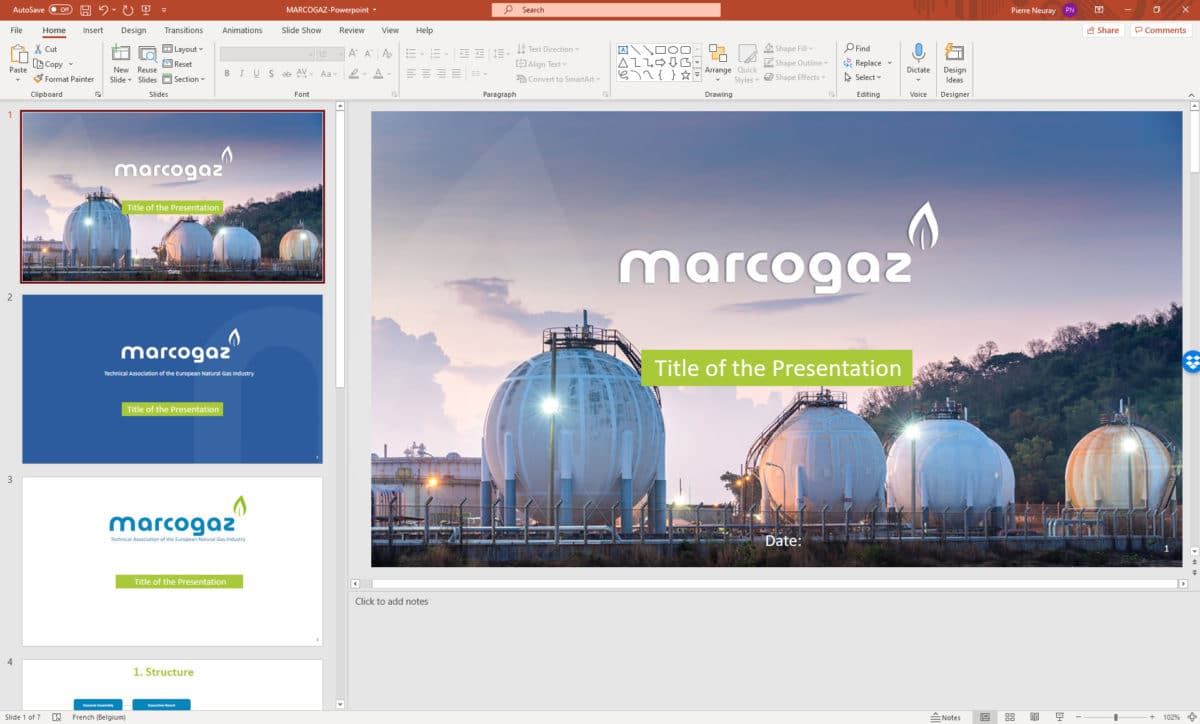Open the File menu

[16, 30]
